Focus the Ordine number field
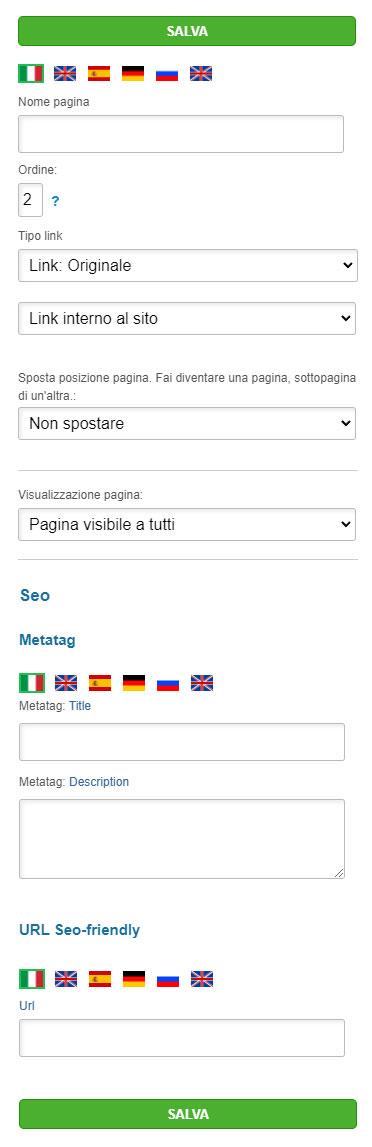The width and height of the screenshot is (372, 1147). pyautogui.click(x=31, y=200)
